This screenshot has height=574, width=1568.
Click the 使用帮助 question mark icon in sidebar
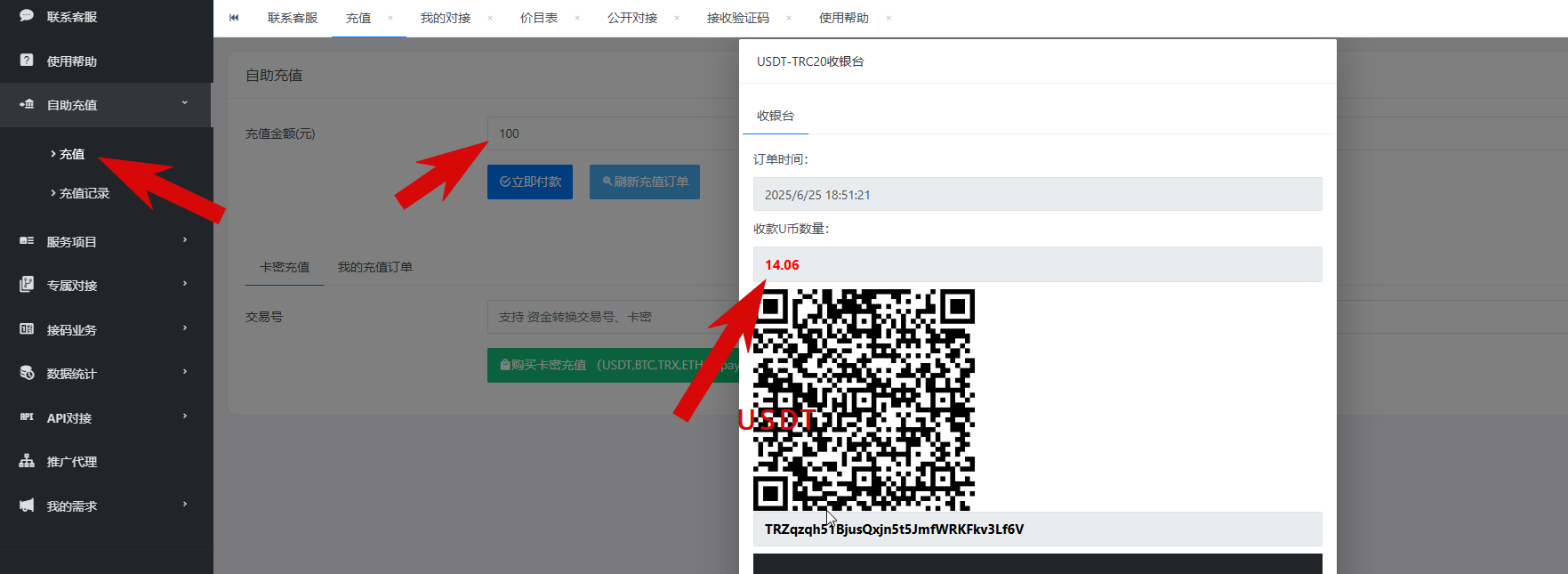[27, 61]
